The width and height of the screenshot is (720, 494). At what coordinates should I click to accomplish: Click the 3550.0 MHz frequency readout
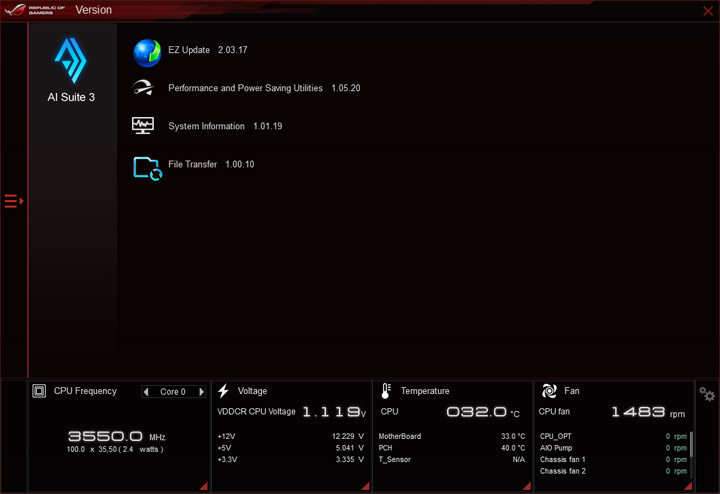pyautogui.click(x=117, y=436)
